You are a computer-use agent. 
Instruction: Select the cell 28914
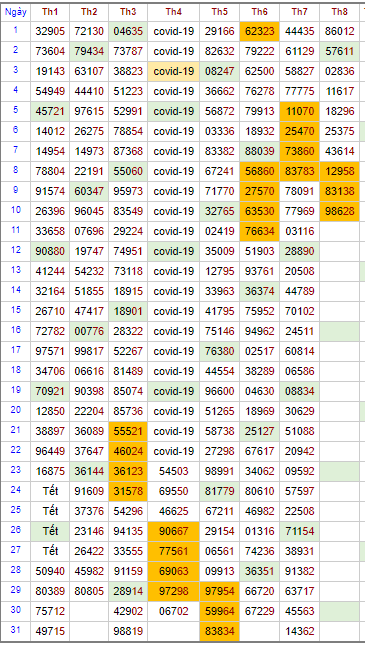(128, 590)
